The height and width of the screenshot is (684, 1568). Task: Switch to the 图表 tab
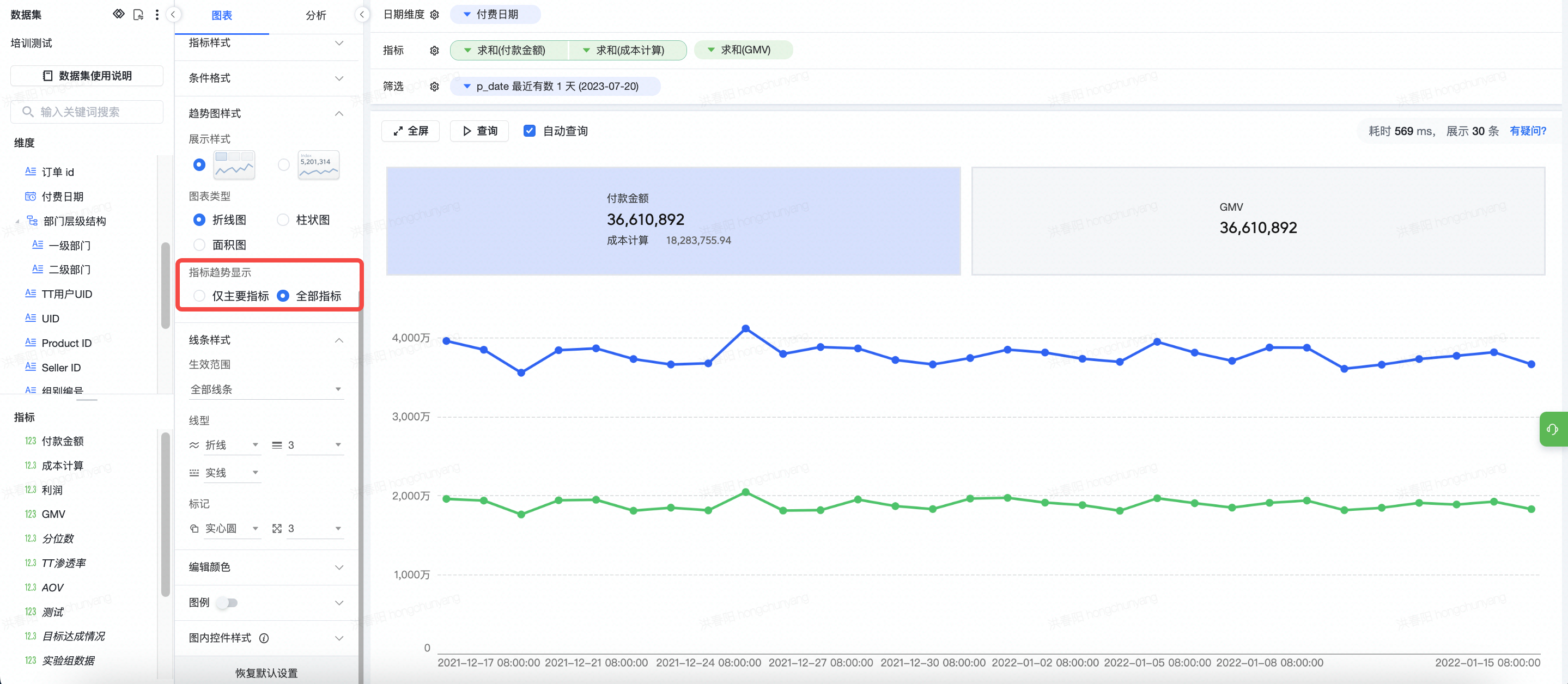coord(222,15)
